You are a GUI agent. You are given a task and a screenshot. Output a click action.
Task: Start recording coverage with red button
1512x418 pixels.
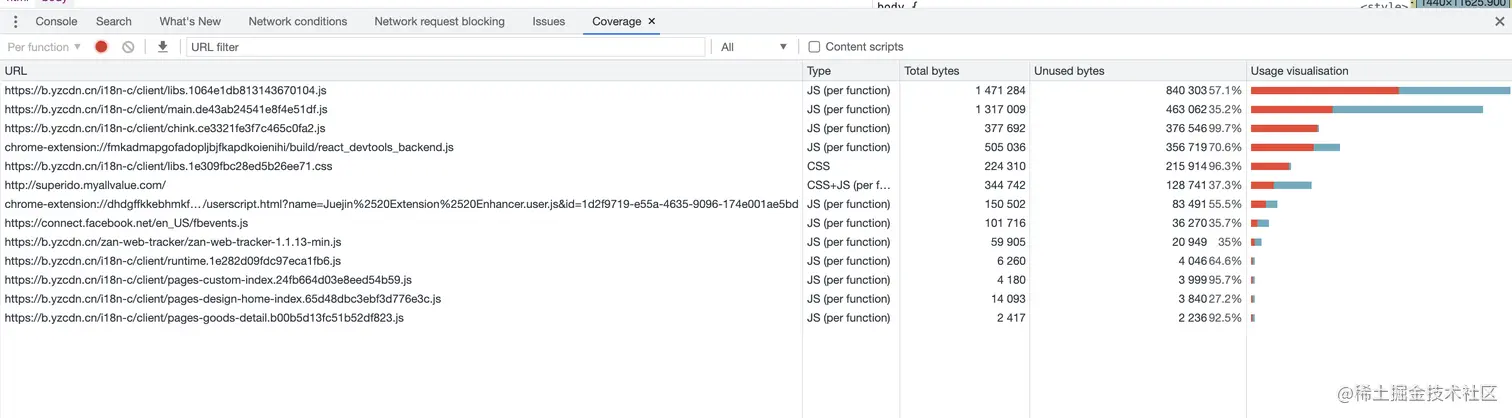(x=101, y=47)
